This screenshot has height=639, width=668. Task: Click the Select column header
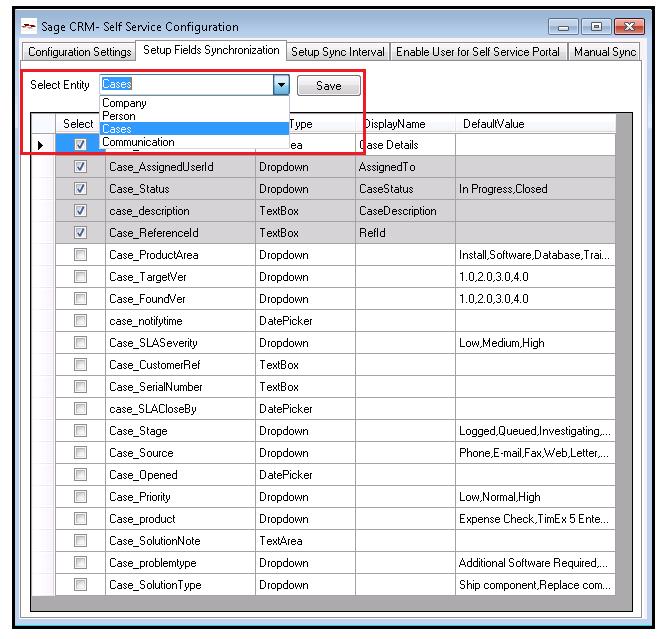[78, 124]
